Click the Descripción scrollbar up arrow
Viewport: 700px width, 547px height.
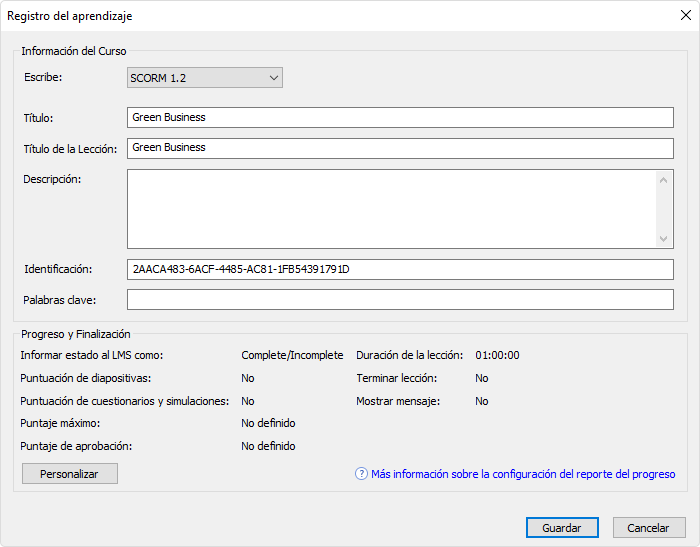(663, 180)
